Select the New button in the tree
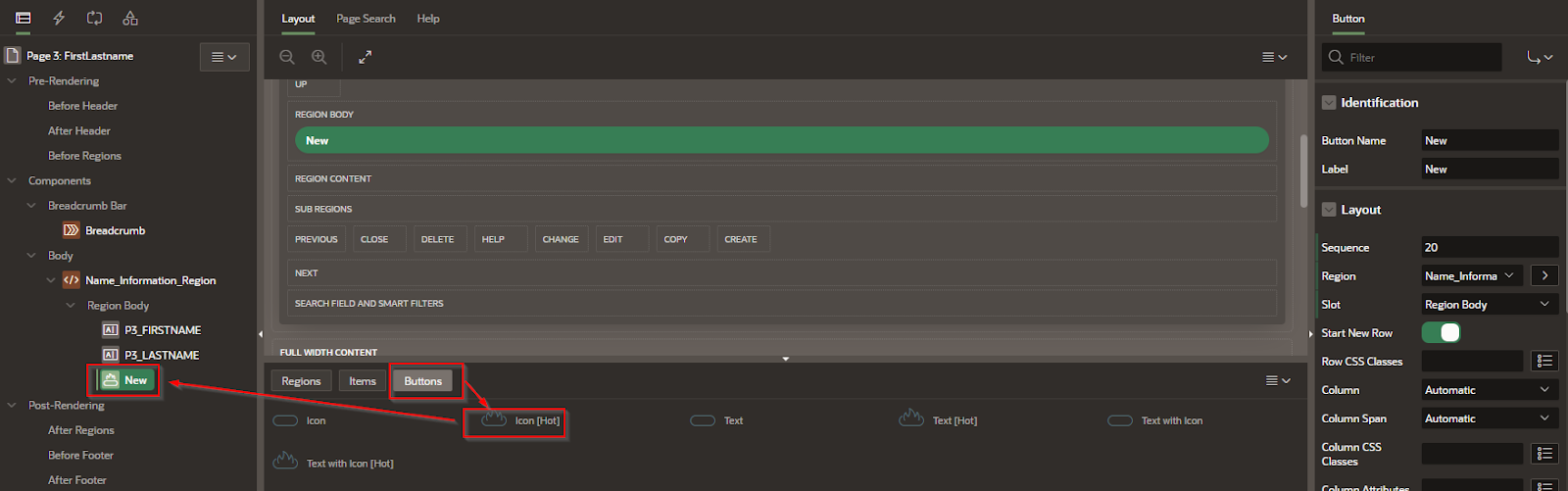 click(126, 380)
